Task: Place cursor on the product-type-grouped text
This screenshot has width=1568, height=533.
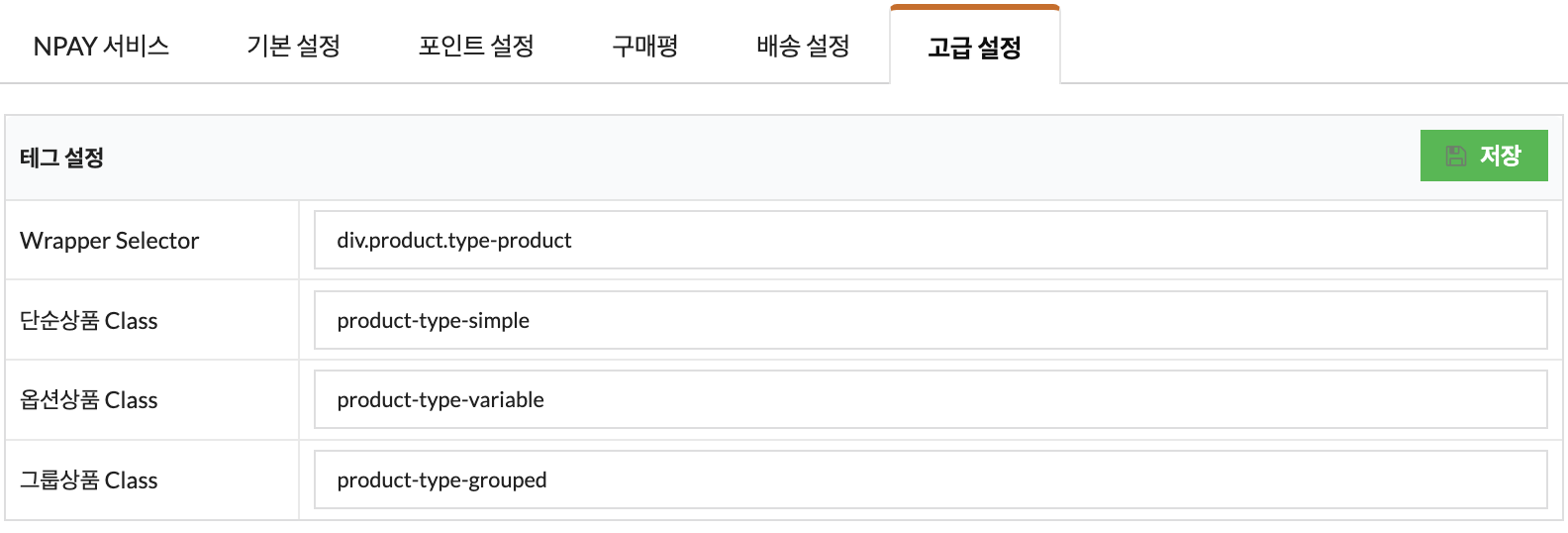Action: (441, 480)
